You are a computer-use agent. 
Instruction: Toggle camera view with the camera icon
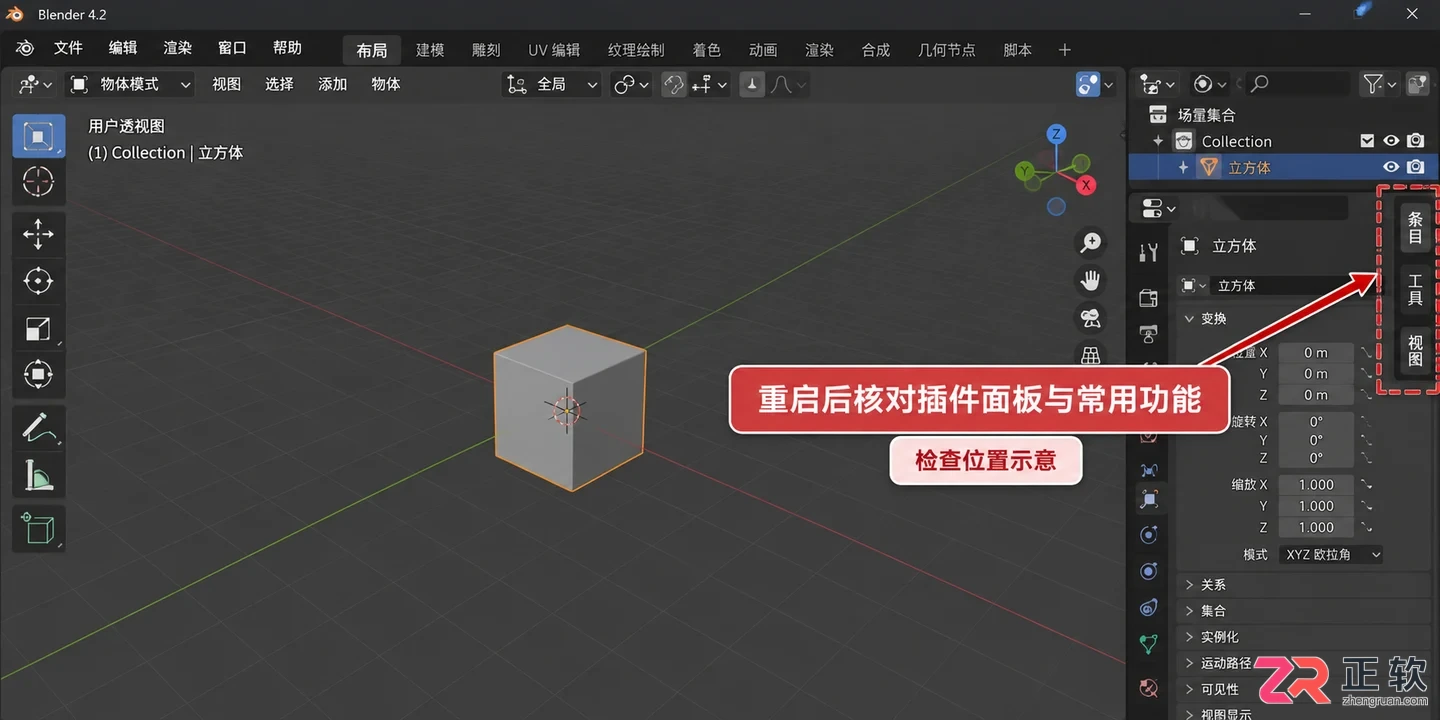[1090, 318]
